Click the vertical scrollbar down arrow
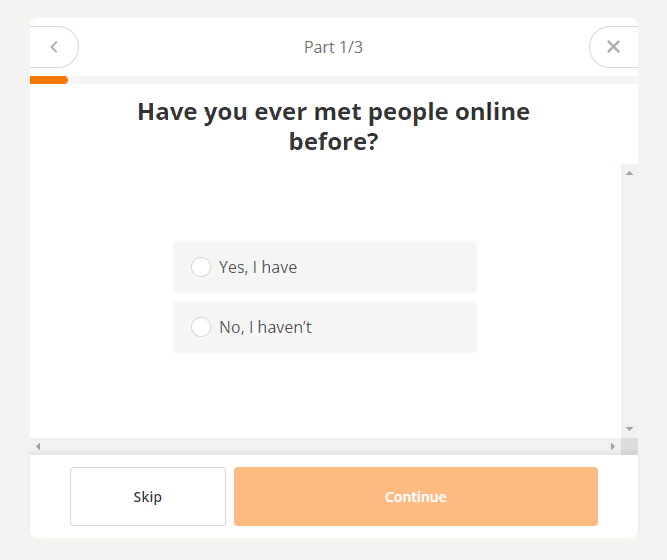 (629, 429)
